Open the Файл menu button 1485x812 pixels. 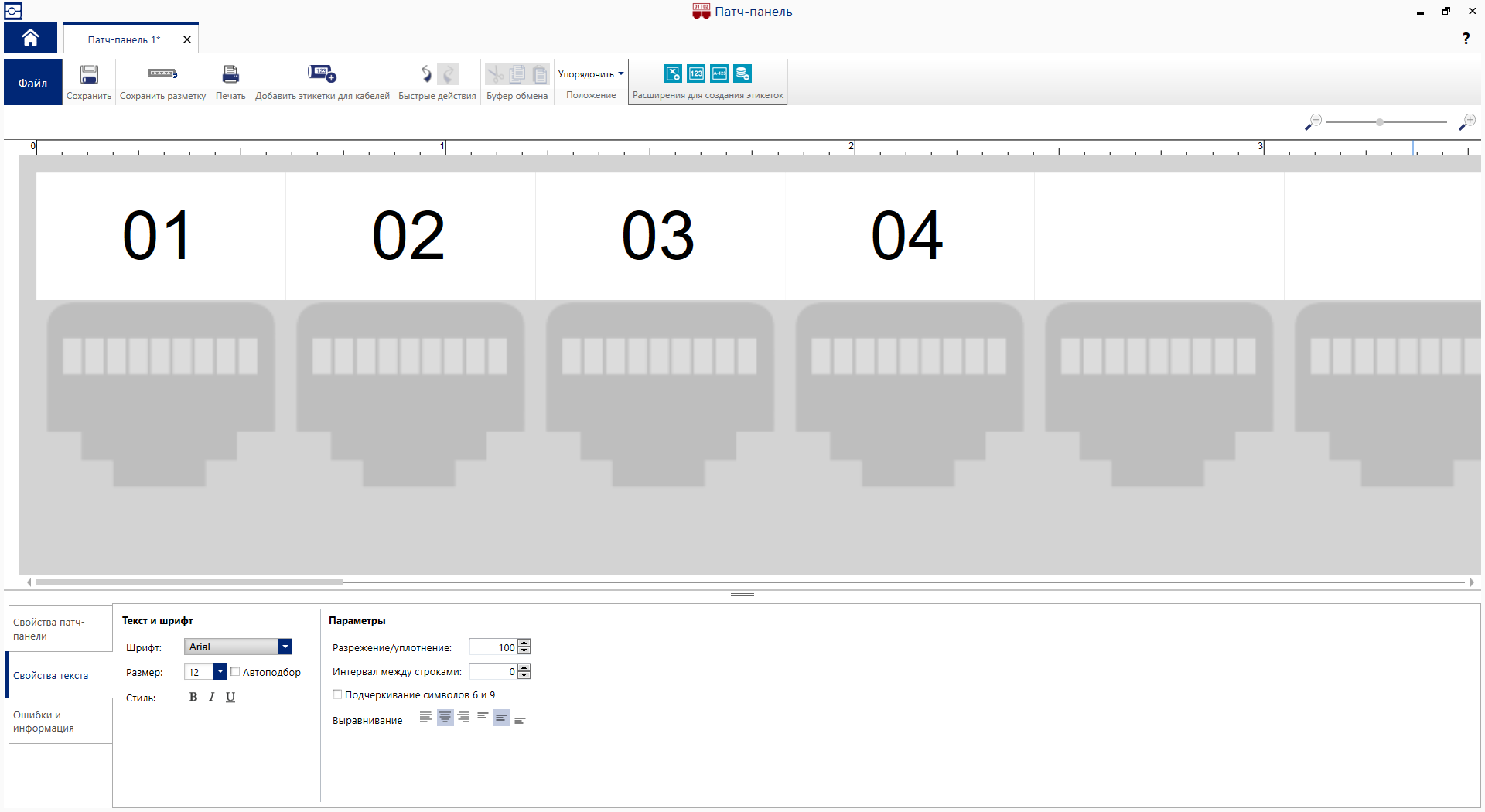(33, 83)
